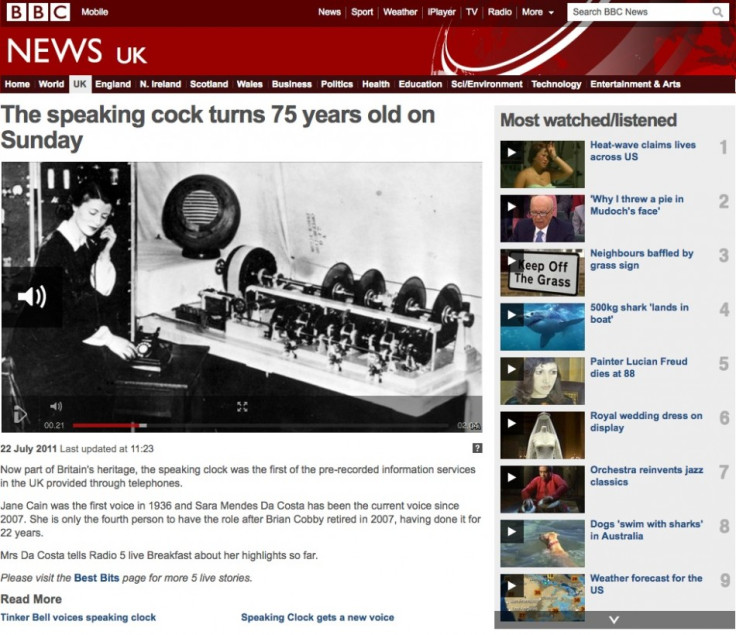This screenshot has width=736, height=635.
Task: Open 'Why I threw a pie' link
Action: tap(636, 205)
